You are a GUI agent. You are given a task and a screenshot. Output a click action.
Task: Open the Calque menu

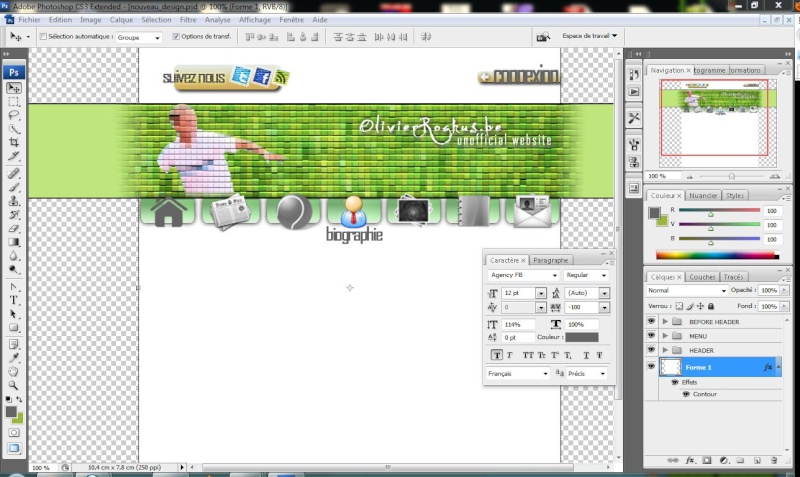121,20
